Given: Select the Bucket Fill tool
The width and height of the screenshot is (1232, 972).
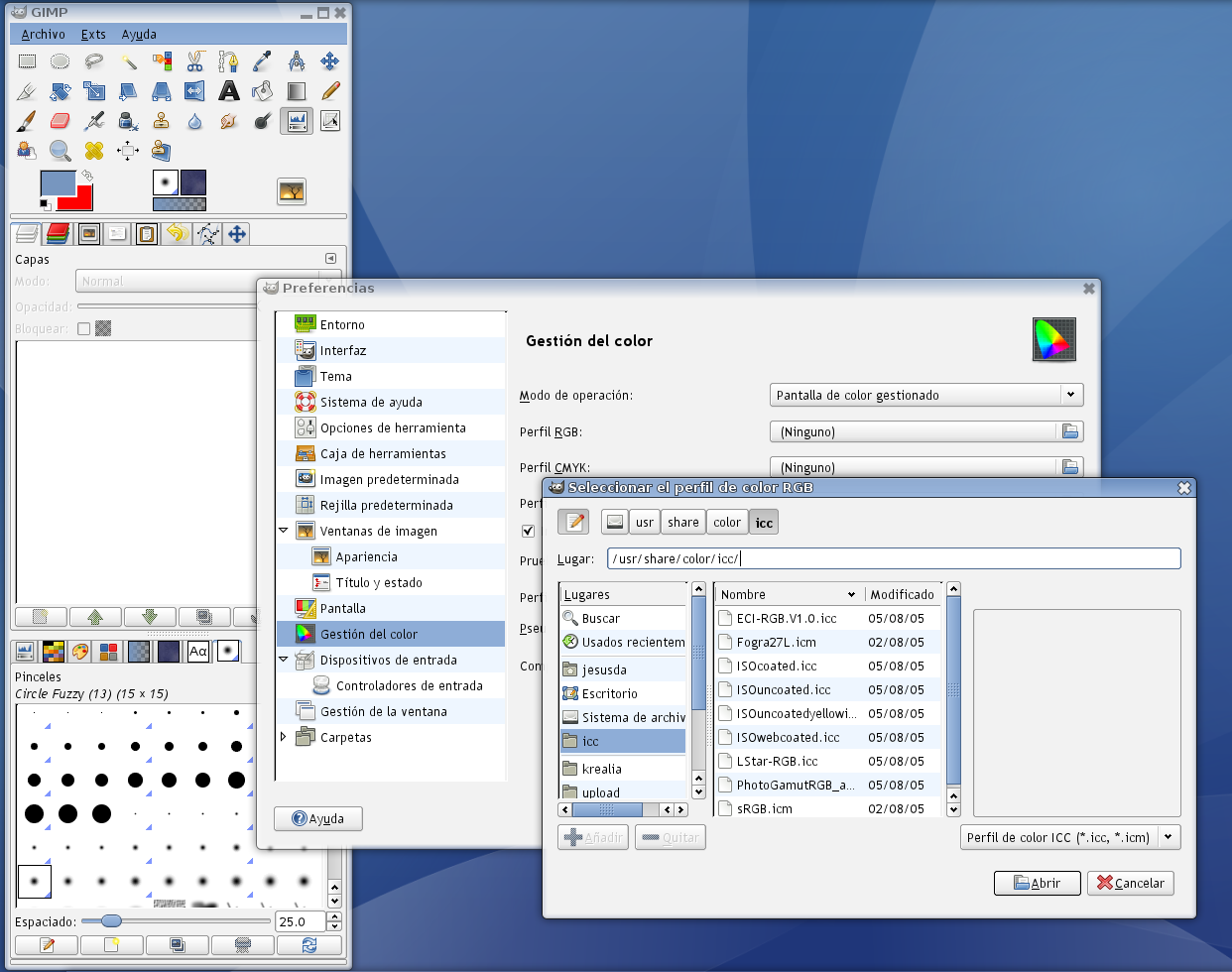Looking at the screenshot, I should click(x=263, y=91).
